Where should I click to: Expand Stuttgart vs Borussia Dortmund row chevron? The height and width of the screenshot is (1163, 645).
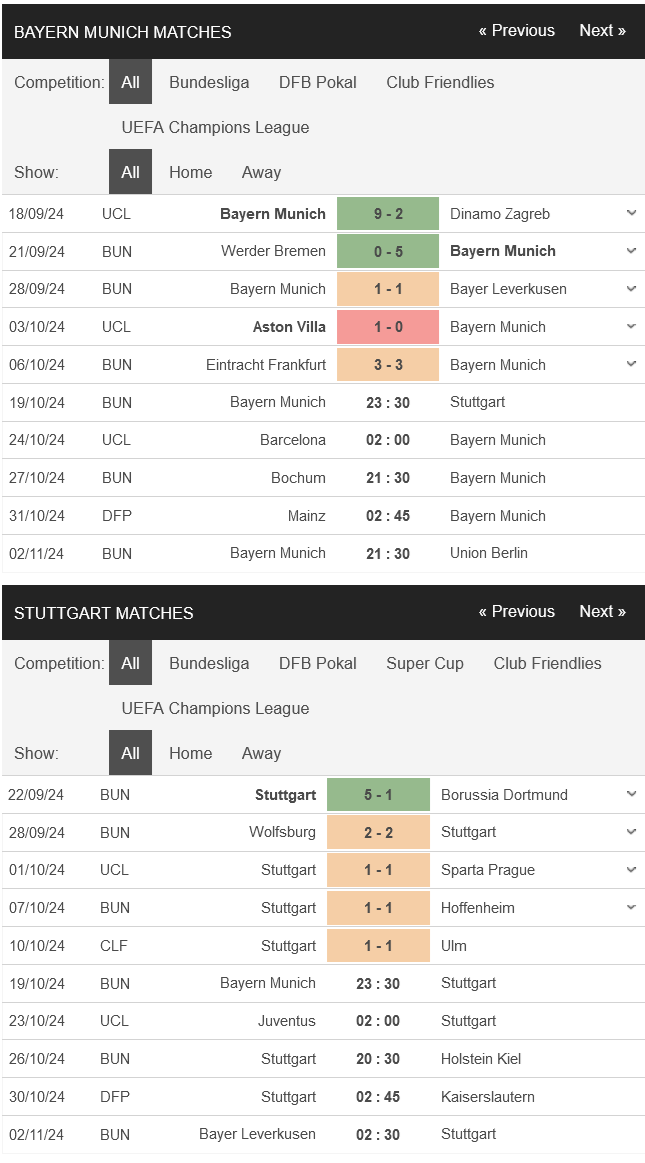coord(631,794)
